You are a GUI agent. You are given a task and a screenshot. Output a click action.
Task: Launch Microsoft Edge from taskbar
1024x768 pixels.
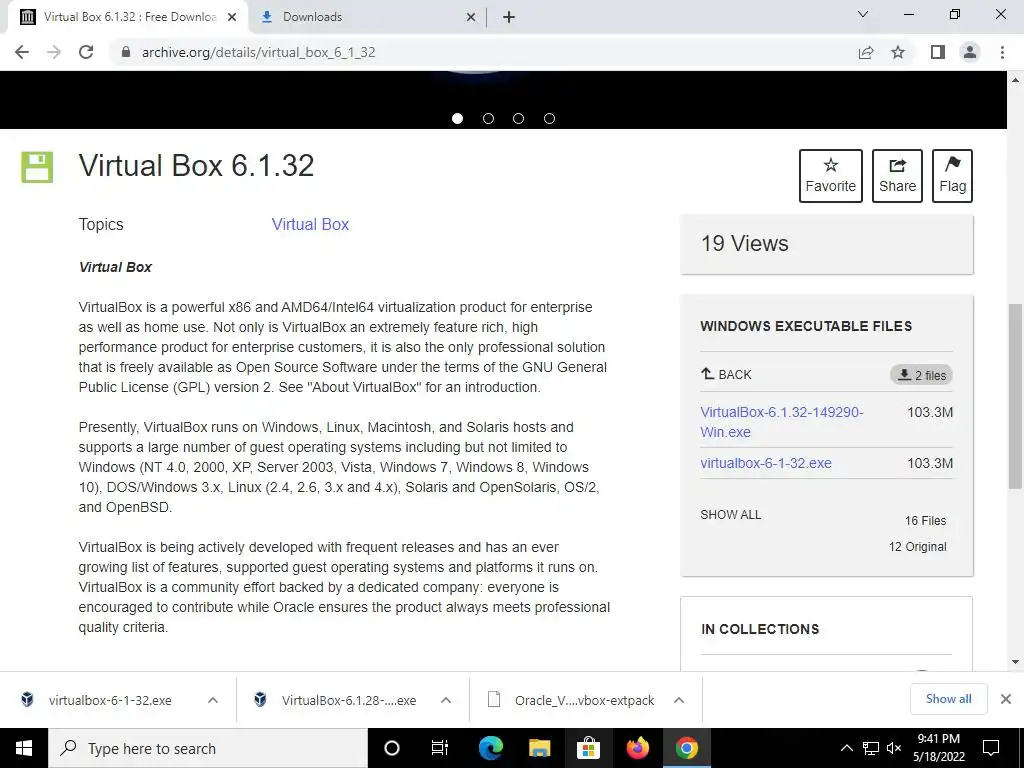coord(490,748)
